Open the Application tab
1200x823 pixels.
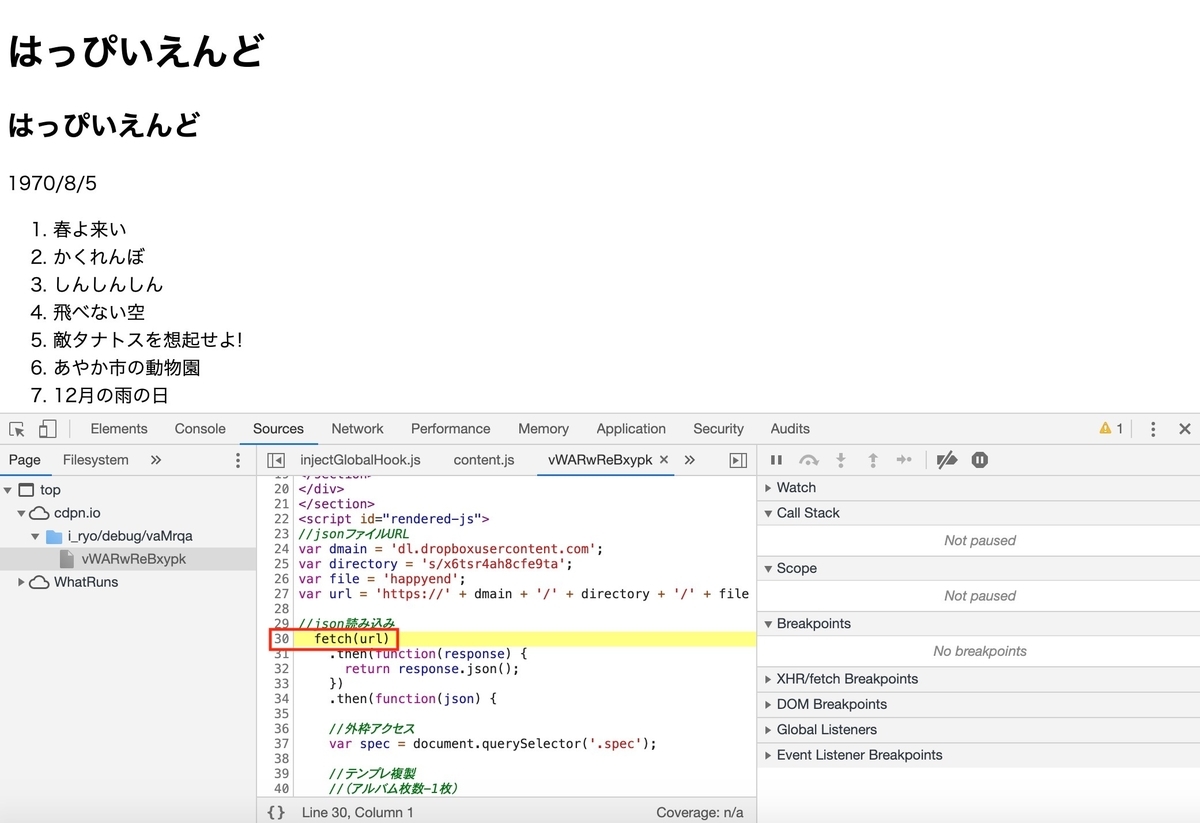[x=631, y=429]
